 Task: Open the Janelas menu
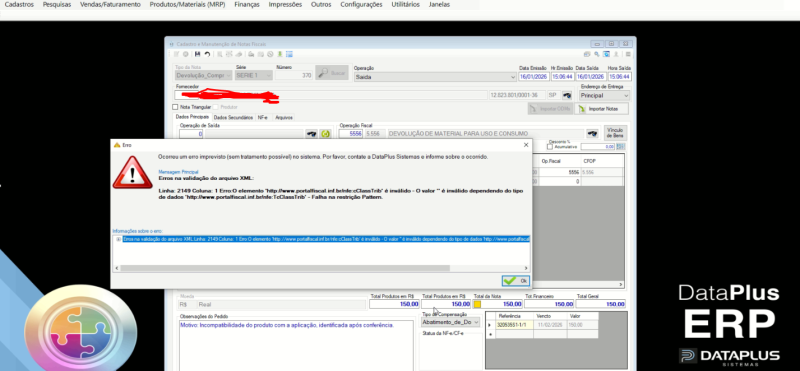[x=439, y=5]
